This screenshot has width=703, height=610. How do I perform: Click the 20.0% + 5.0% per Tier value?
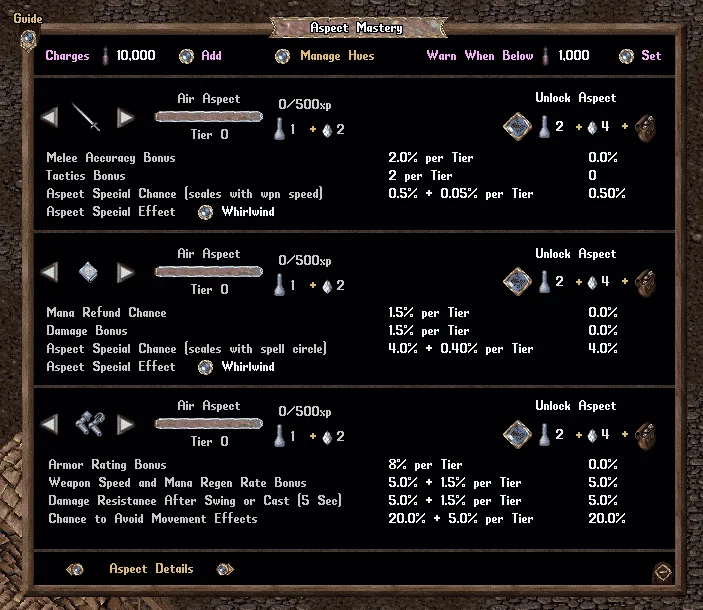pyautogui.click(x=461, y=519)
